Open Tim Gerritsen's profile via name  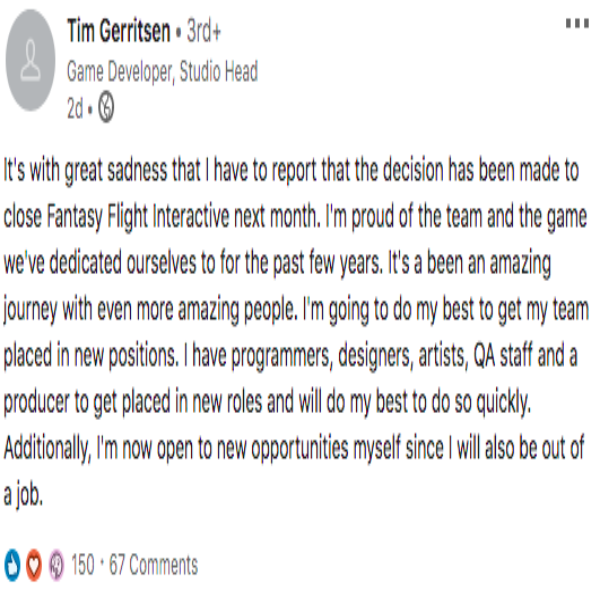click(x=118, y=31)
